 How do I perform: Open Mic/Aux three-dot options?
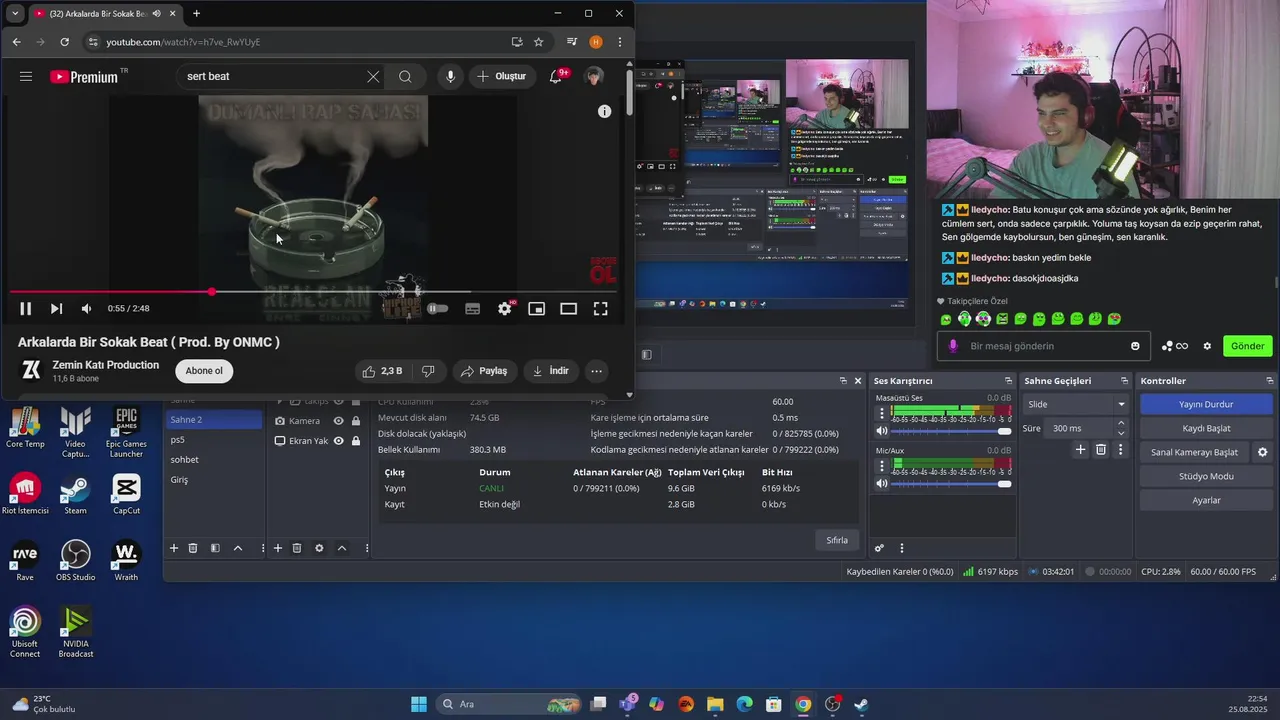[x=882, y=464]
